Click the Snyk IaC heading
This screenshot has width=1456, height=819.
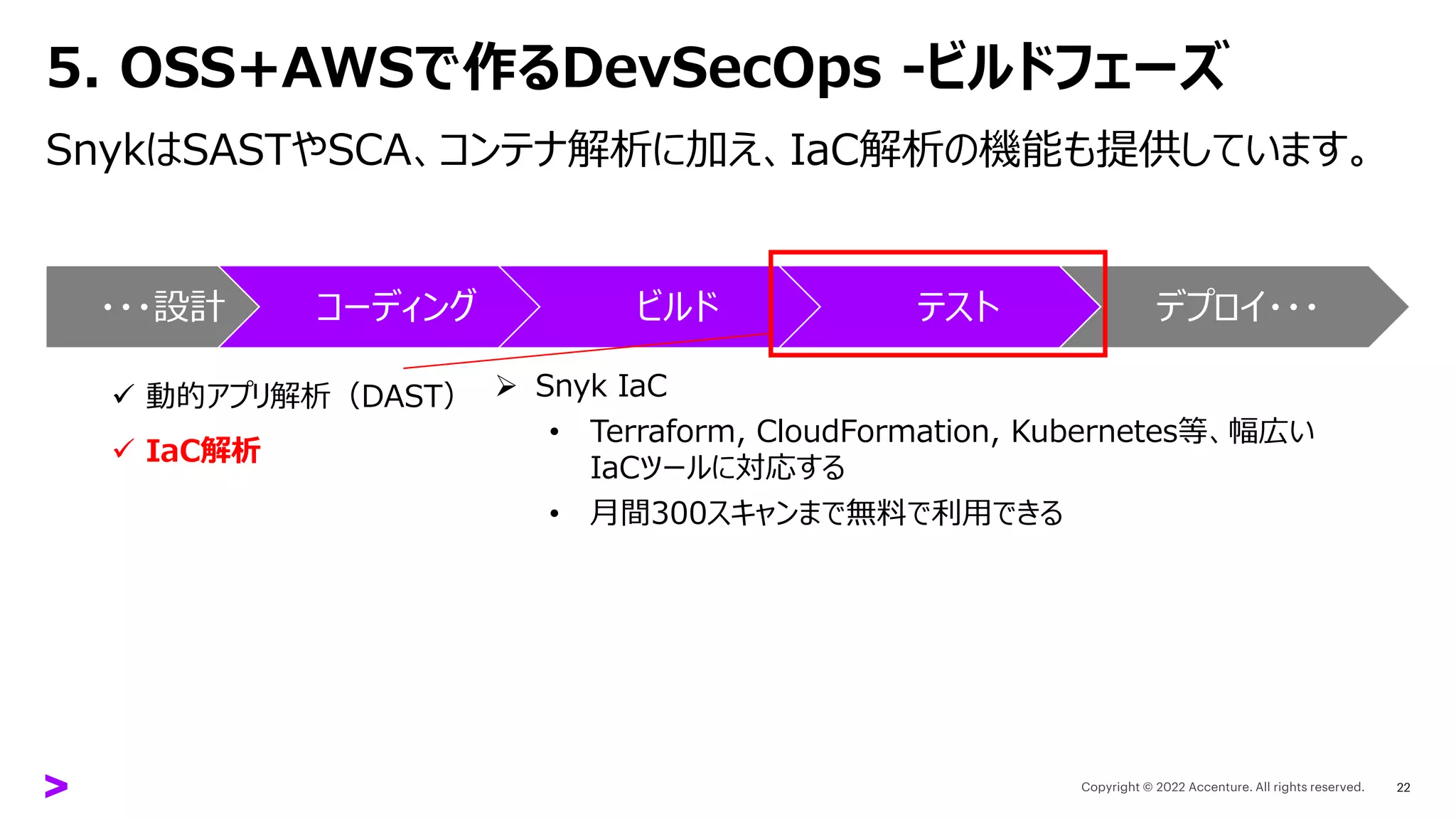click(601, 386)
